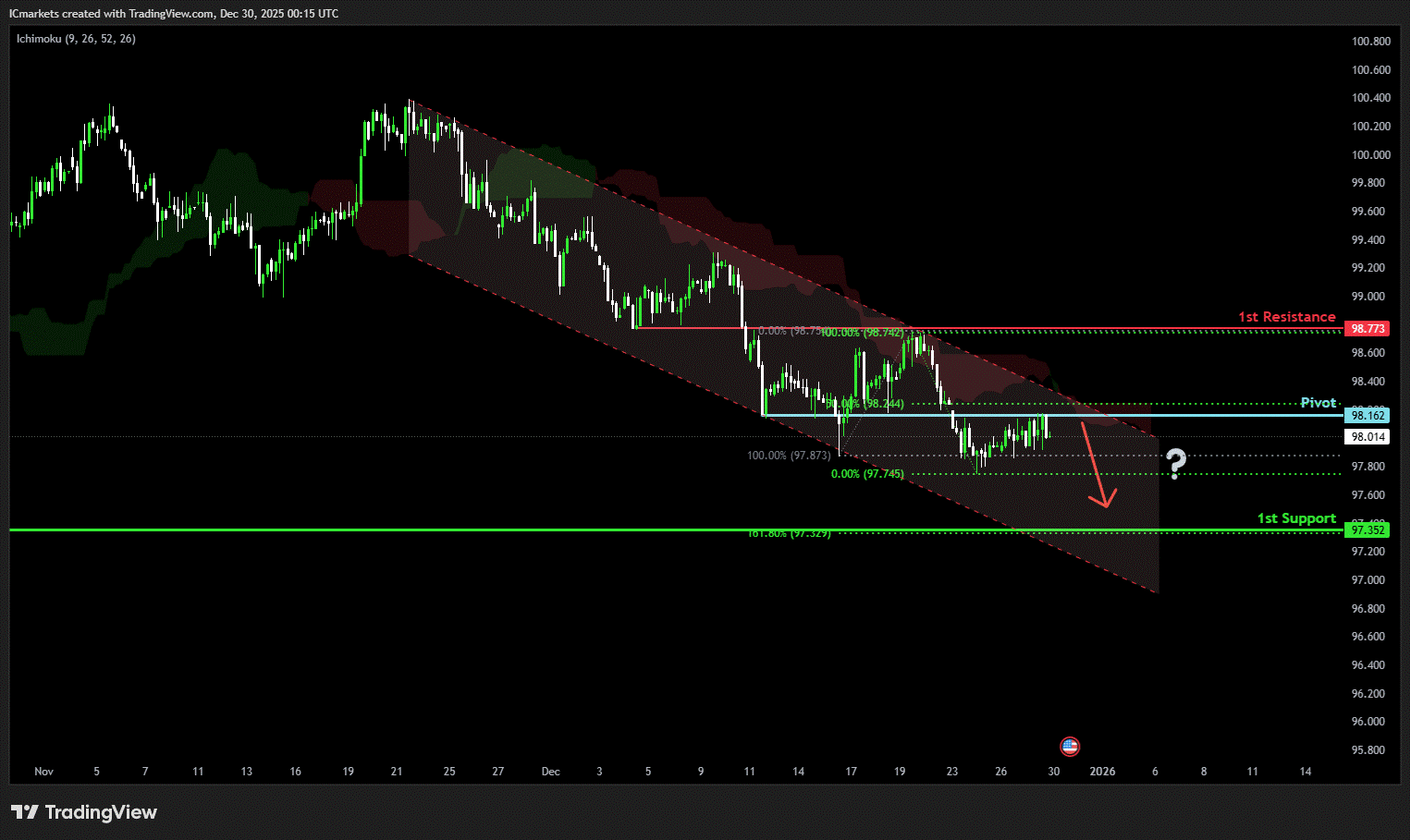
Task: Click the white question mark symbol
Action: 1175,463
